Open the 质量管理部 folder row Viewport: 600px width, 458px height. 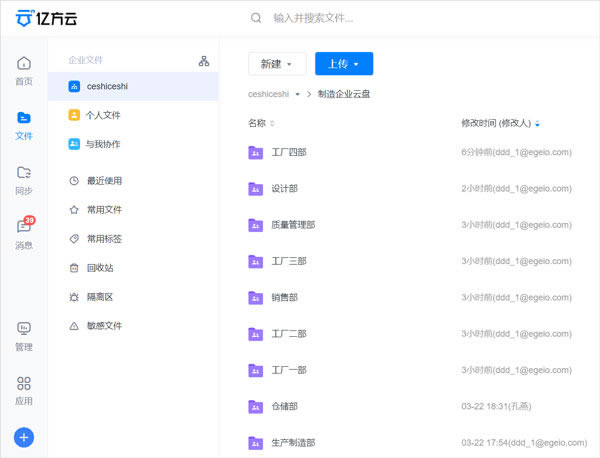293,225
